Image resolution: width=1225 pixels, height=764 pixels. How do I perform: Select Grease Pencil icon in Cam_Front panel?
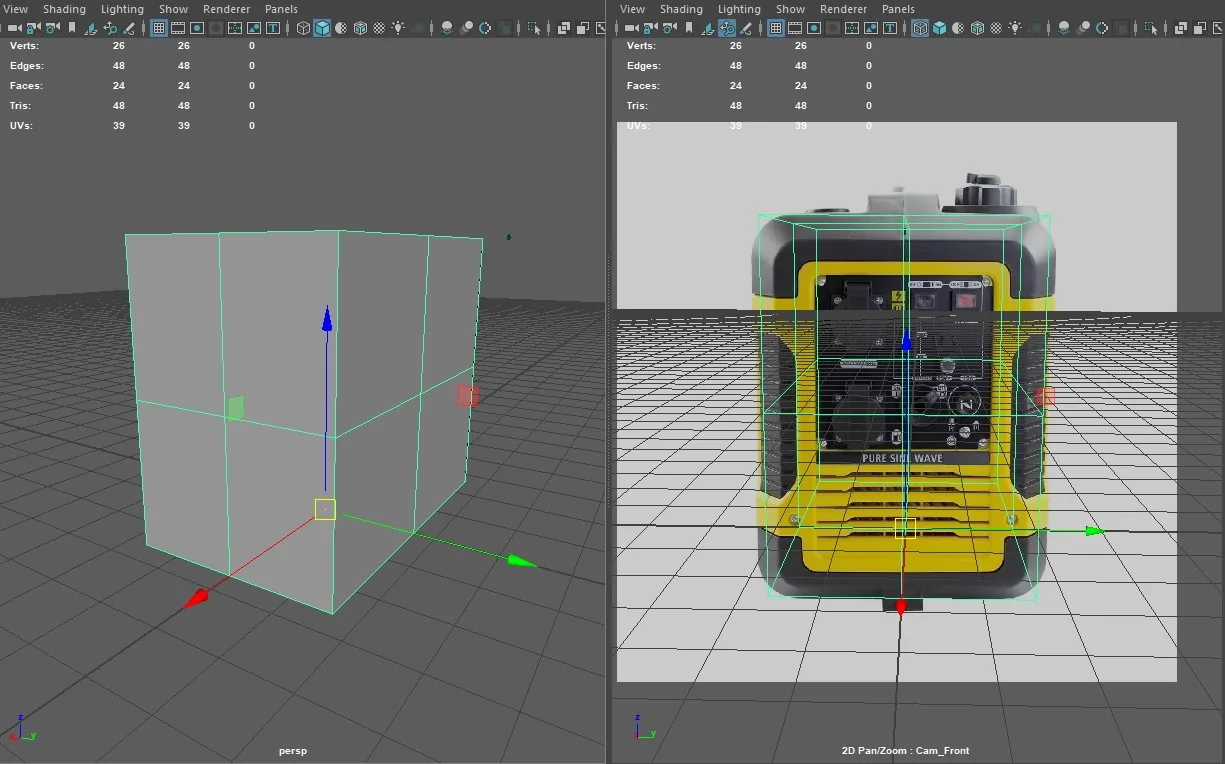coord(745,29)
